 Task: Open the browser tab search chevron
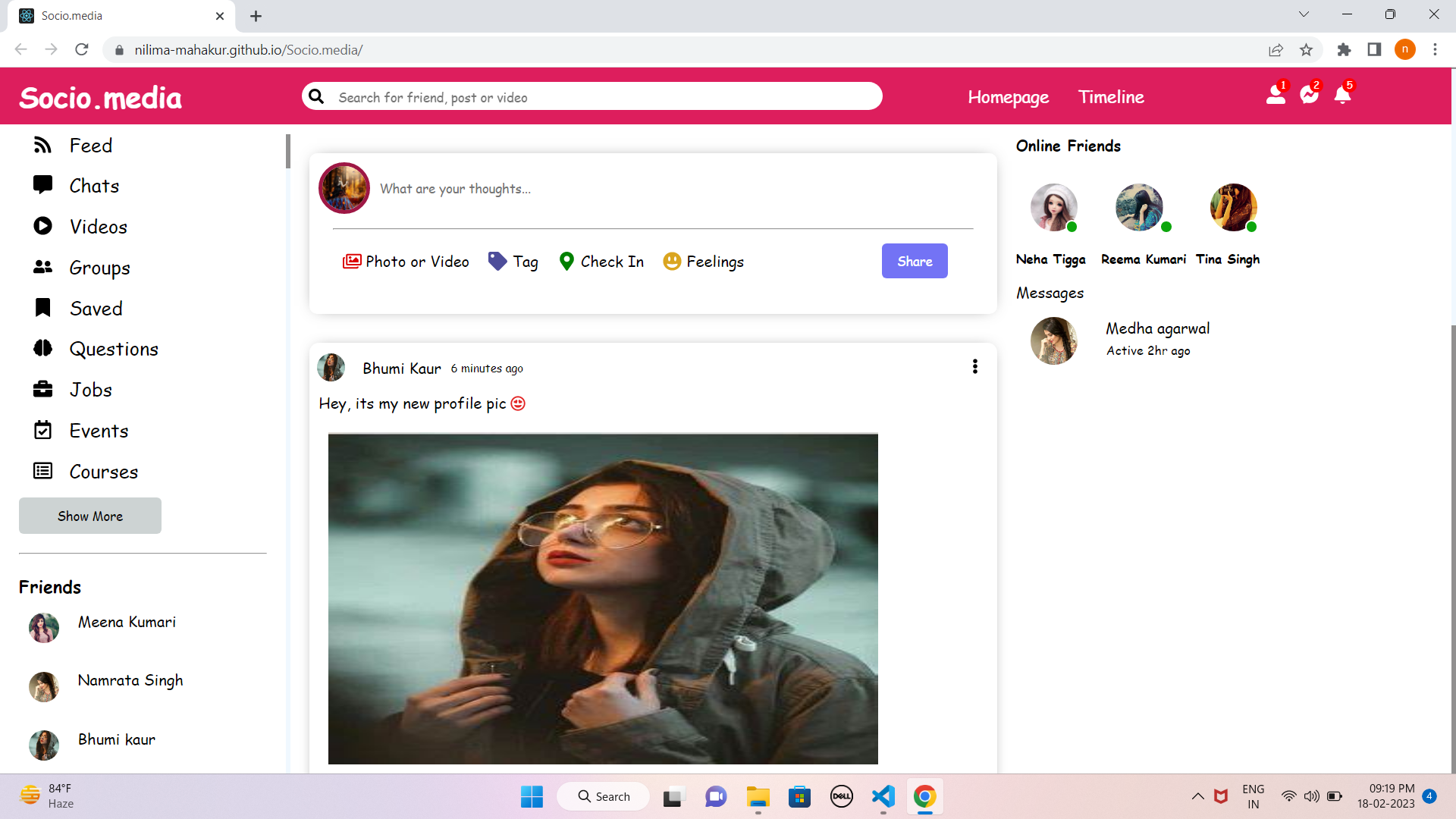tap(1304, 14)
